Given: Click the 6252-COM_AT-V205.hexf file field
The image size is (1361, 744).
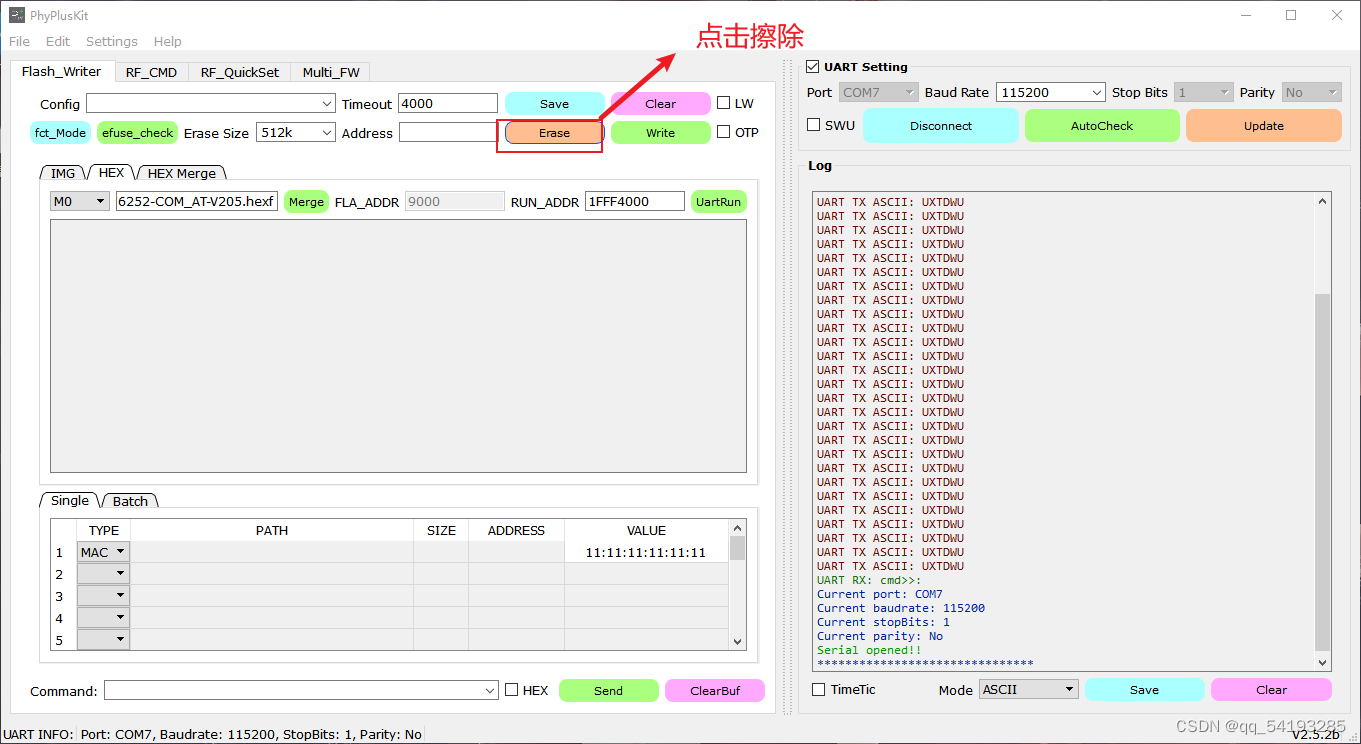Looking at the screenshot, I should click(197, 202).
